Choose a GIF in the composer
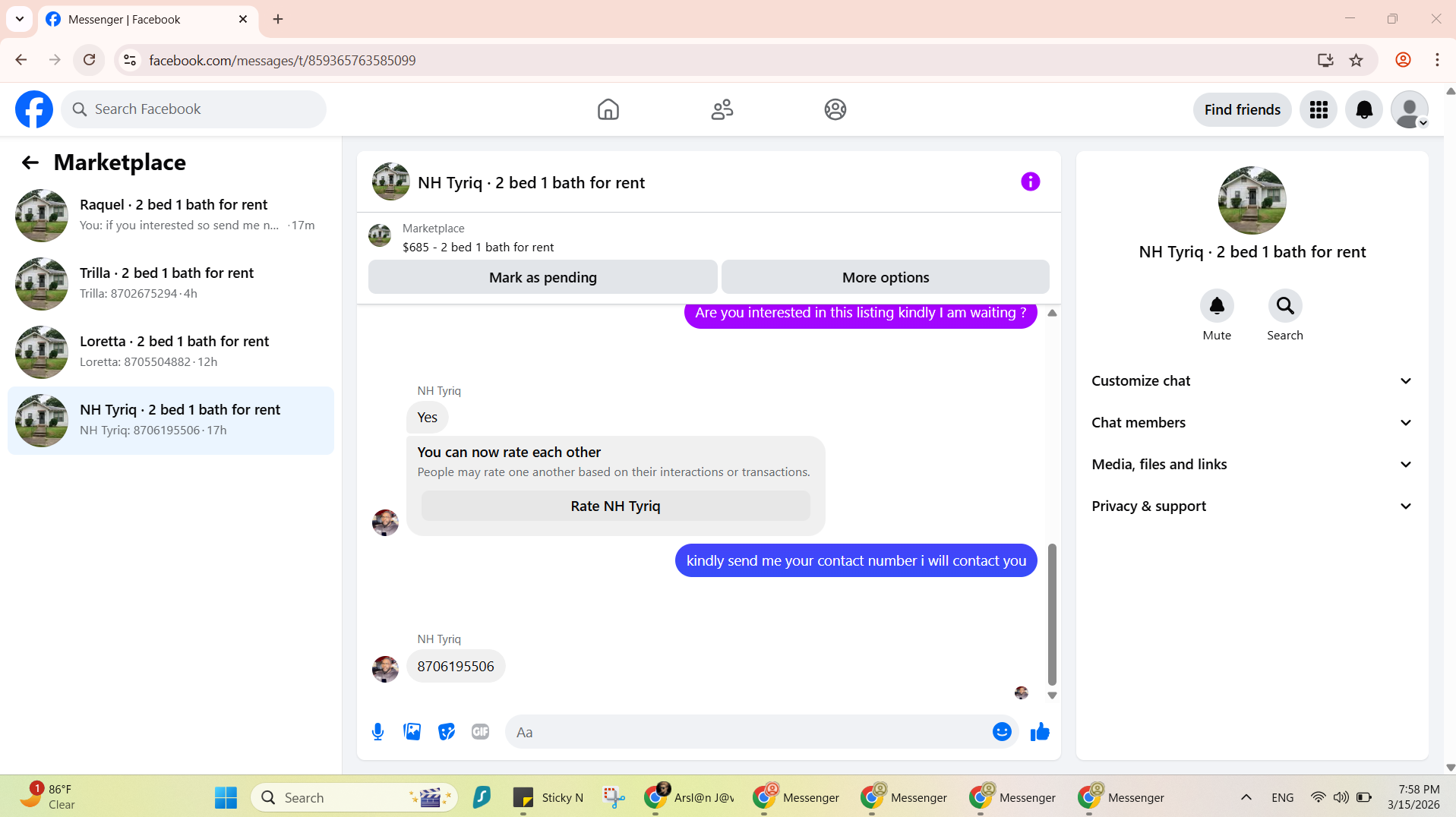Viewport: 1456px width, 817px height. click(x=480, y=732)
